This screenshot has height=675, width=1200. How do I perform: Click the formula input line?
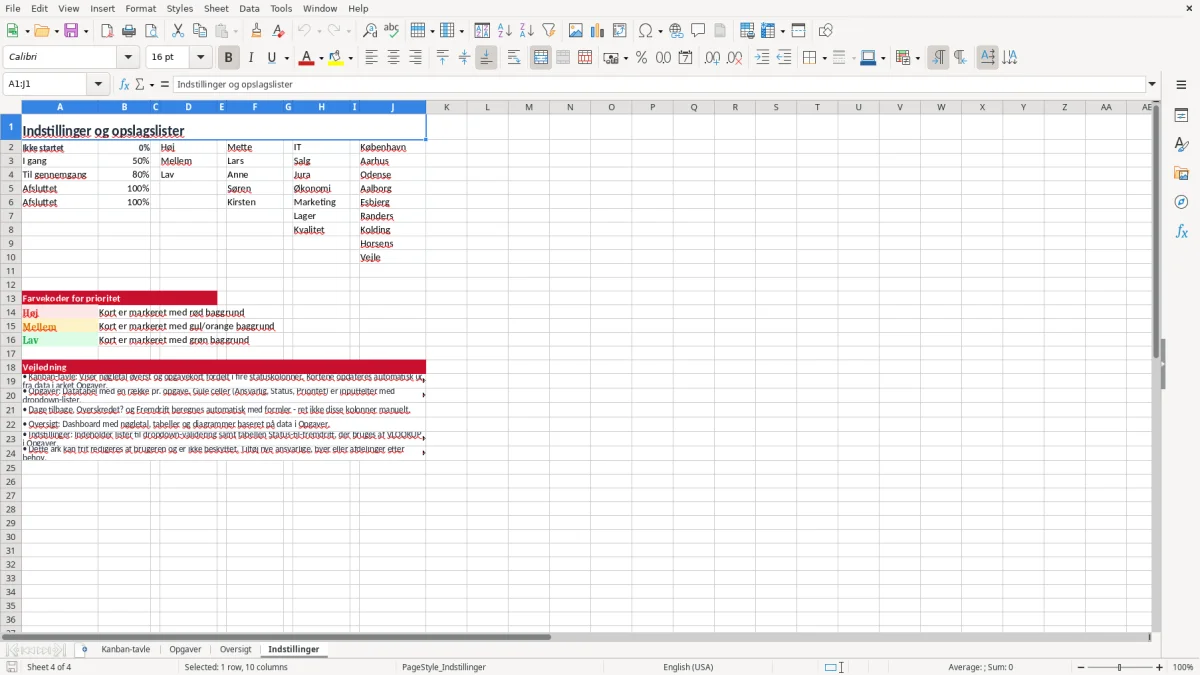click(x=659, y=85)
